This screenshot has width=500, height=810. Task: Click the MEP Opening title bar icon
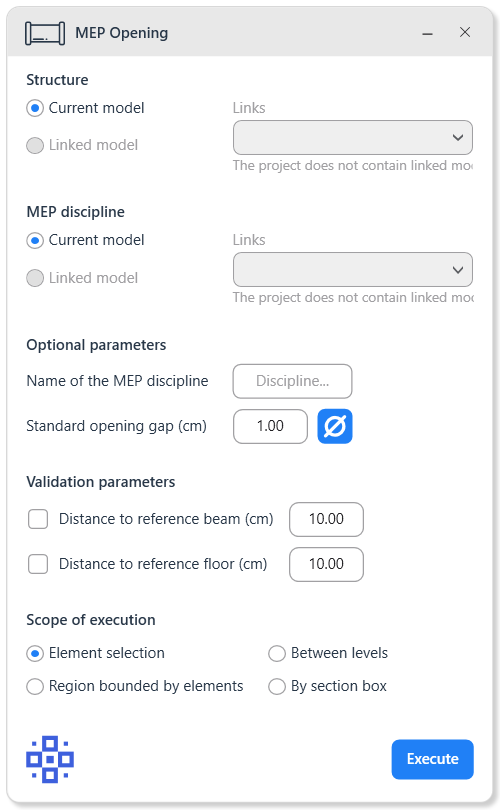click(45, 33)
